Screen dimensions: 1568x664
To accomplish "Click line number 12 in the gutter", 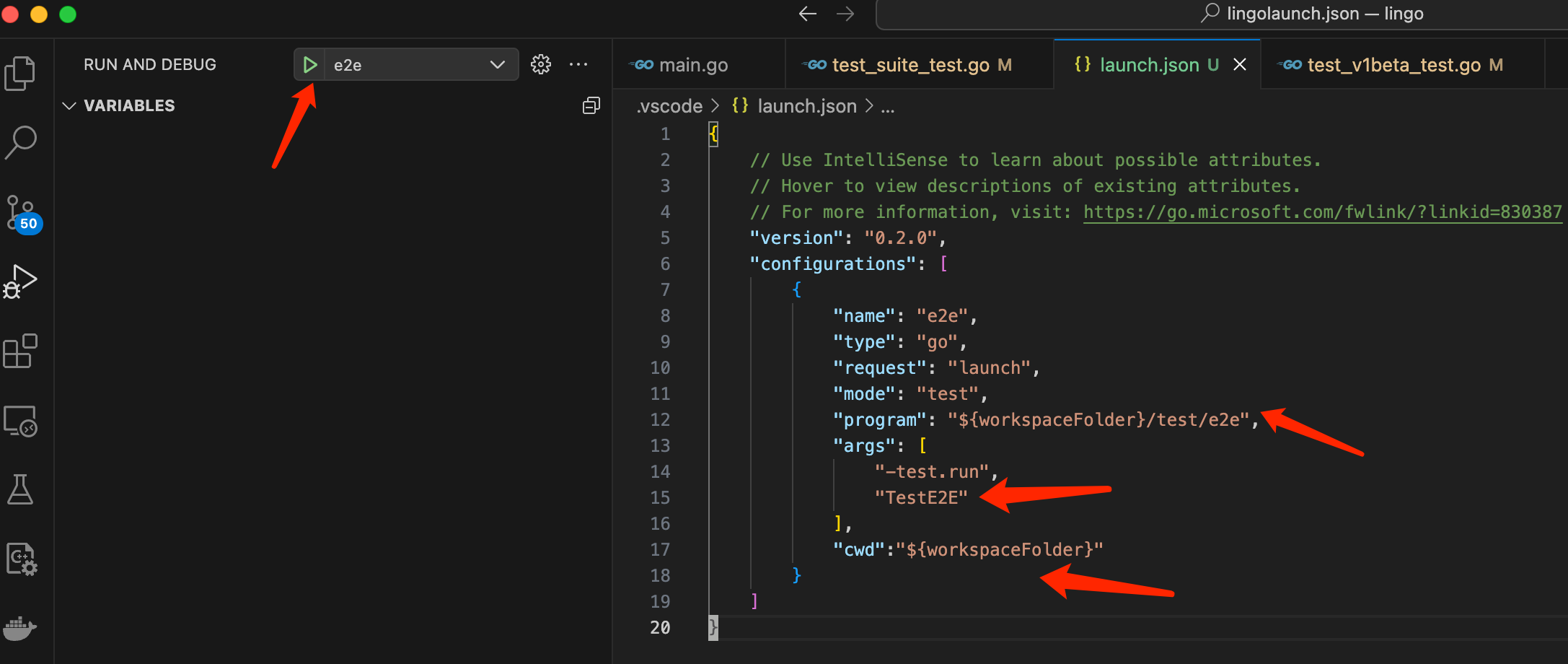I will pyautogui.click(x=660, y=420).
